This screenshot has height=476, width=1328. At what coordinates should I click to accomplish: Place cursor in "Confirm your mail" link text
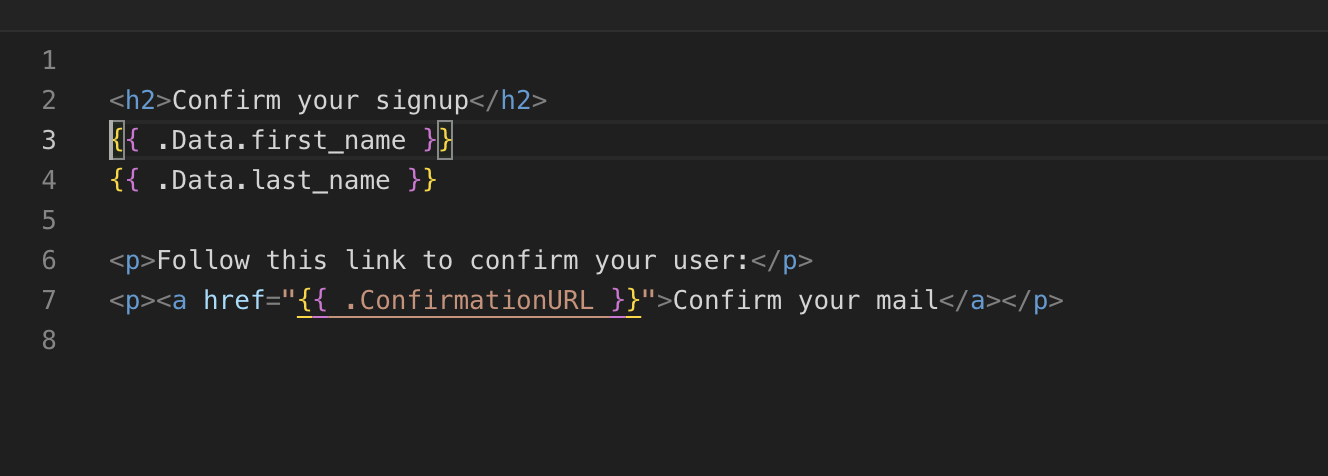(x=805, y=301)
